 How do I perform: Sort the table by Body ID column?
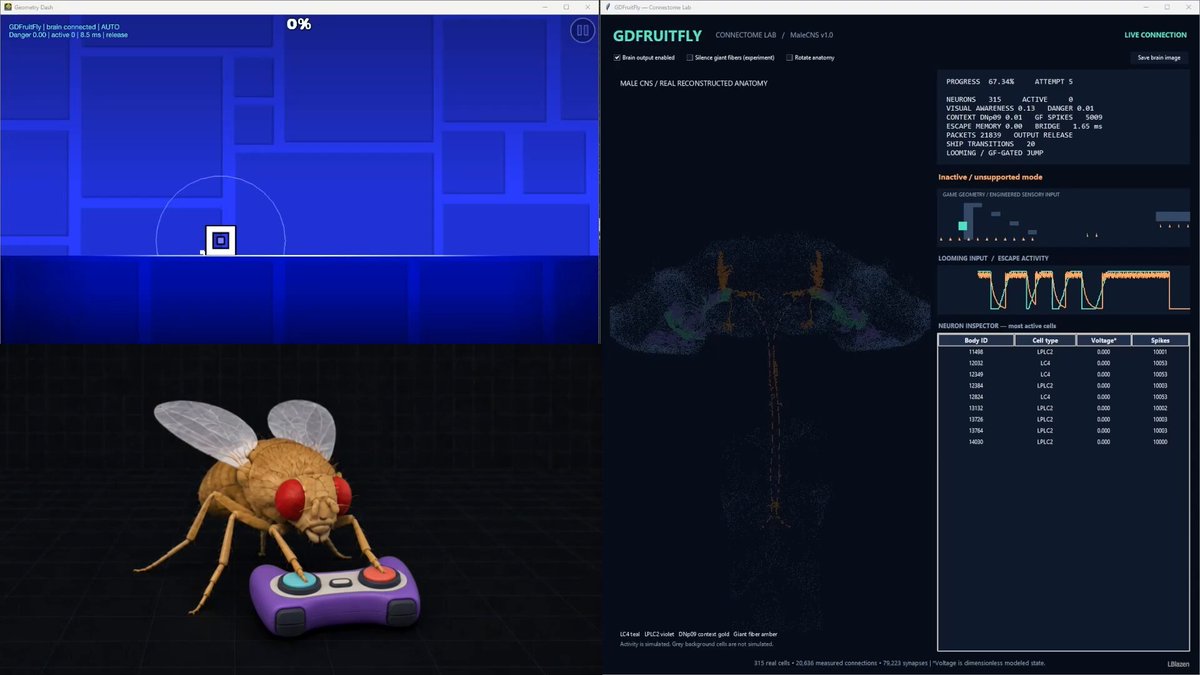(x=976, y=341)
